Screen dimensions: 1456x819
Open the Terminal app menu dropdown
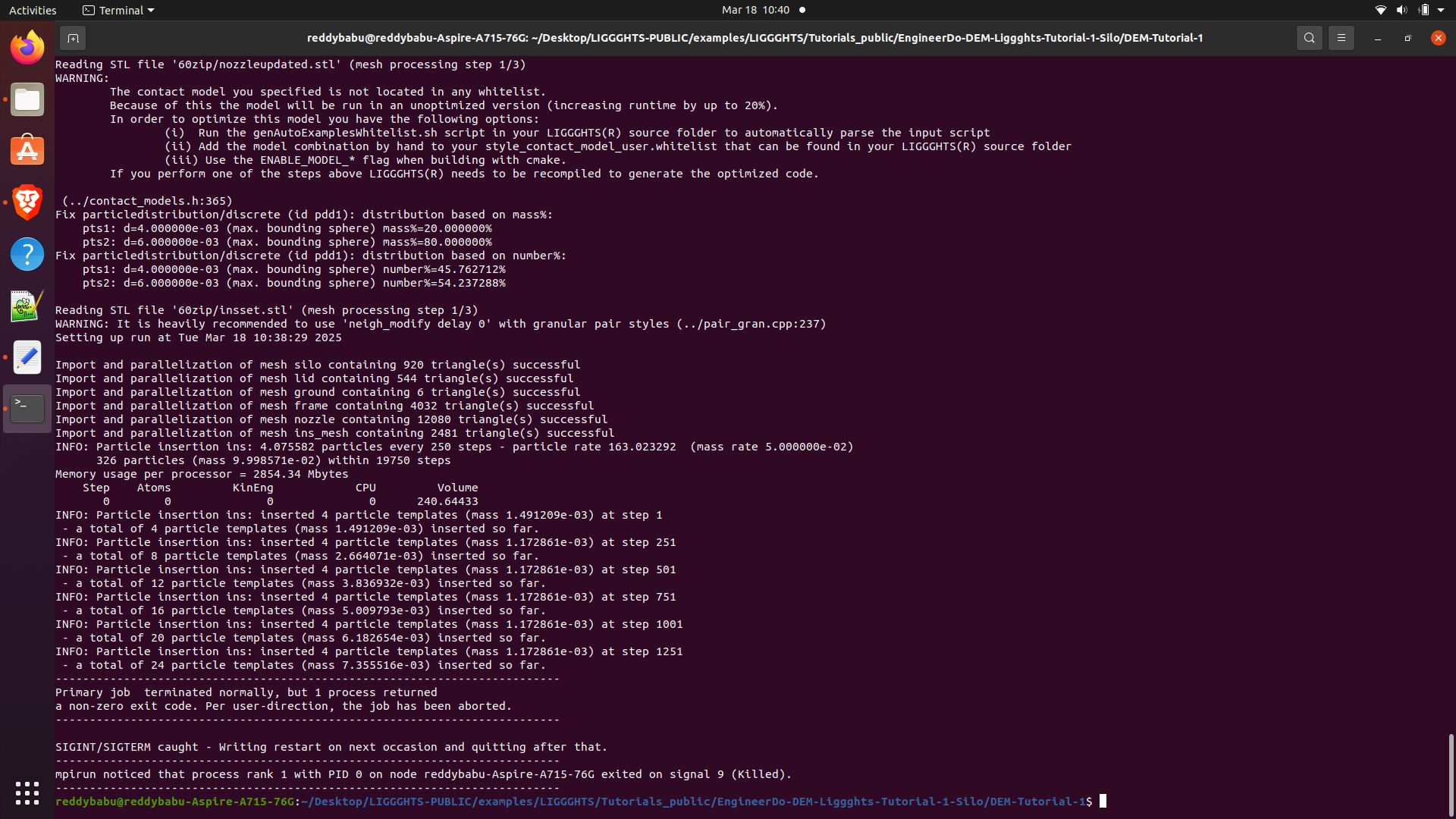(118, 10)
